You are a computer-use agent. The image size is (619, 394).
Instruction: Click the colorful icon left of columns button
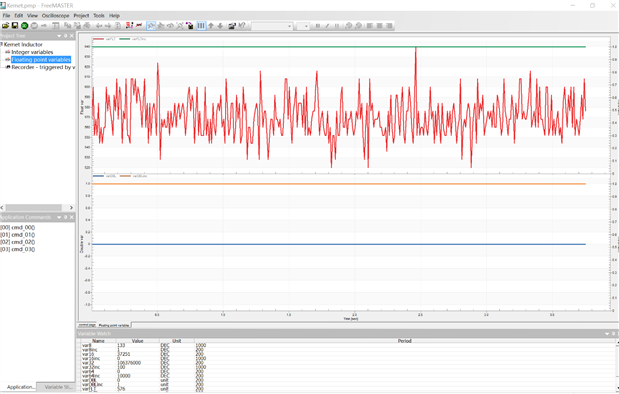(x=190, y=26)
